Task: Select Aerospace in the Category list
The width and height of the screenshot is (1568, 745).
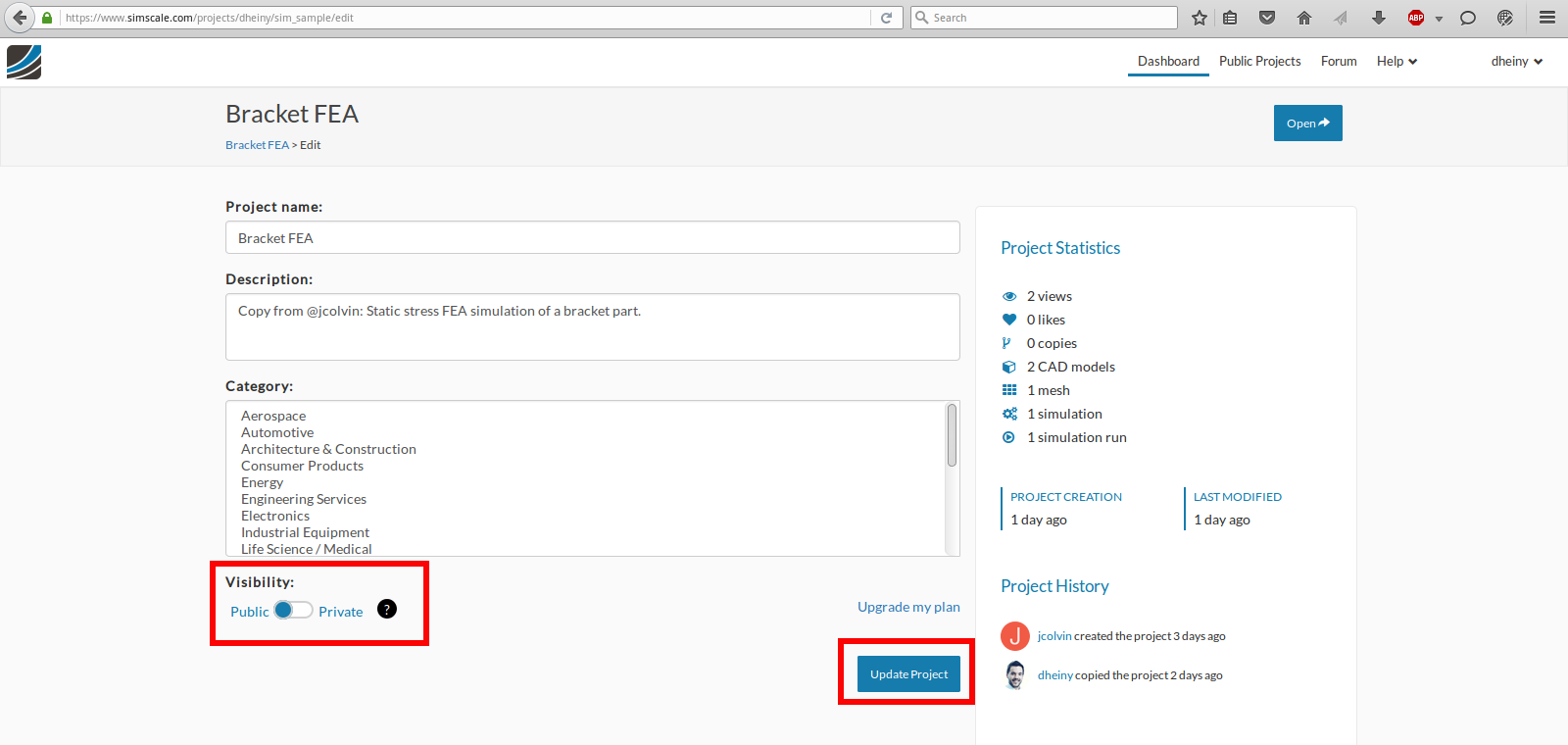Action: 273,416
